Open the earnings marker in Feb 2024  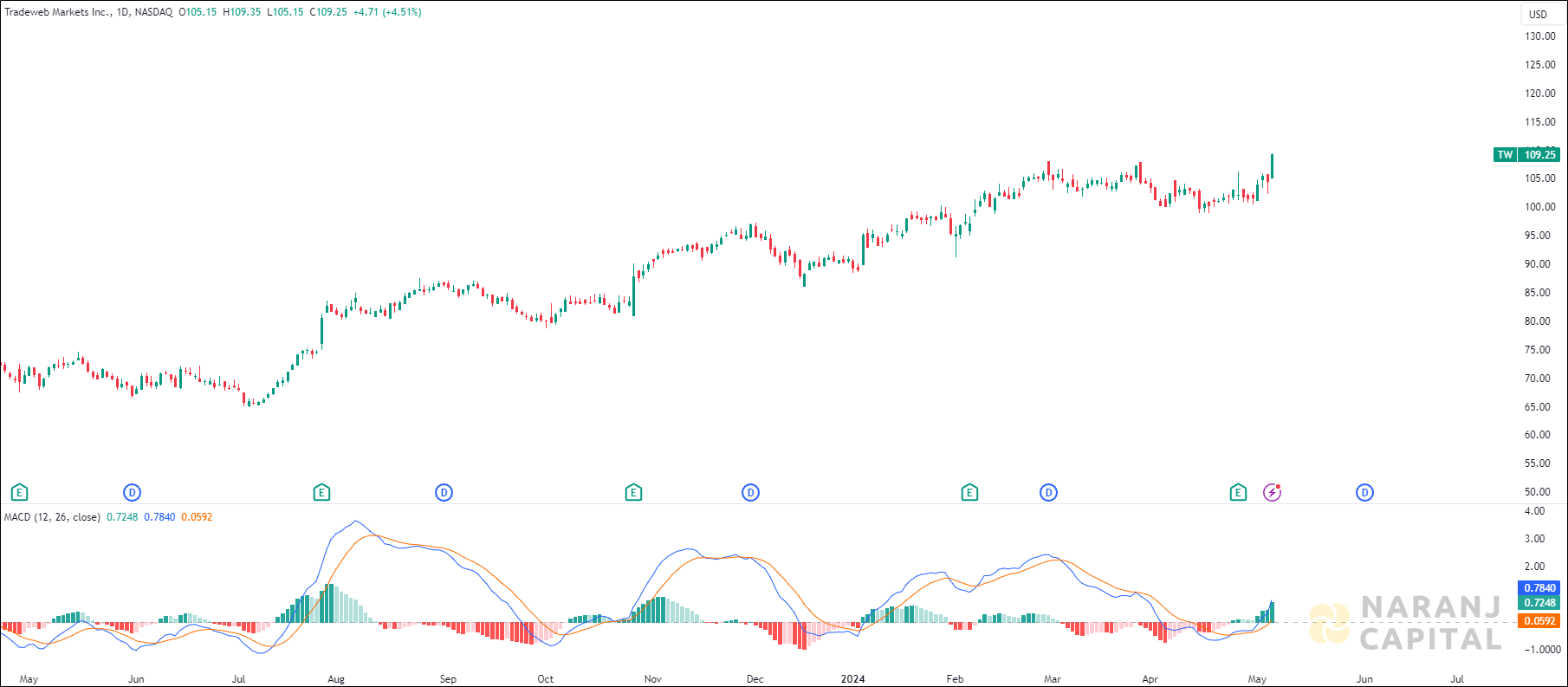969,493
